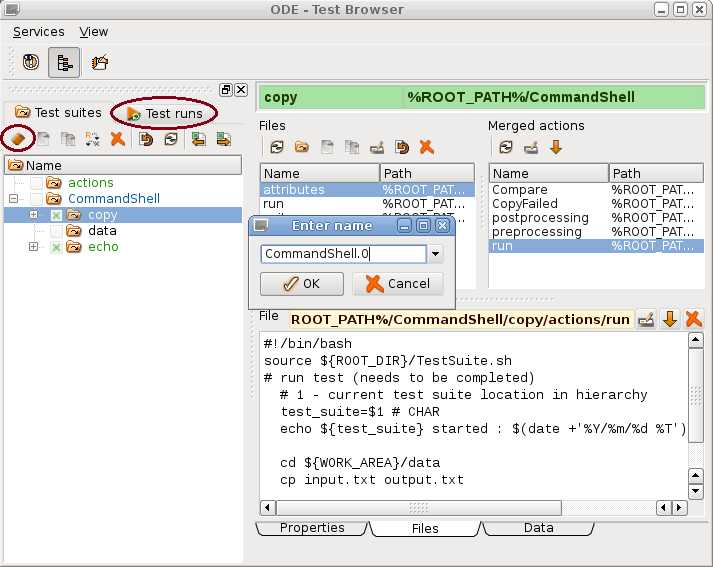Check the data folder checkbox
Screen dimensions: 713x567
pos(57,231)
